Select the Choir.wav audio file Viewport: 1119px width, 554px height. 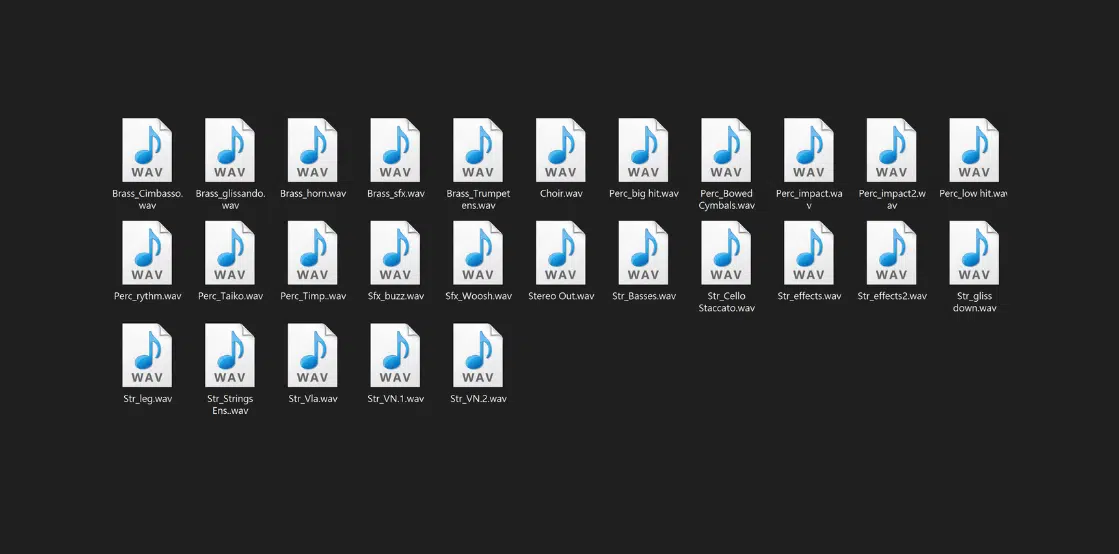[x=561, y=150]
